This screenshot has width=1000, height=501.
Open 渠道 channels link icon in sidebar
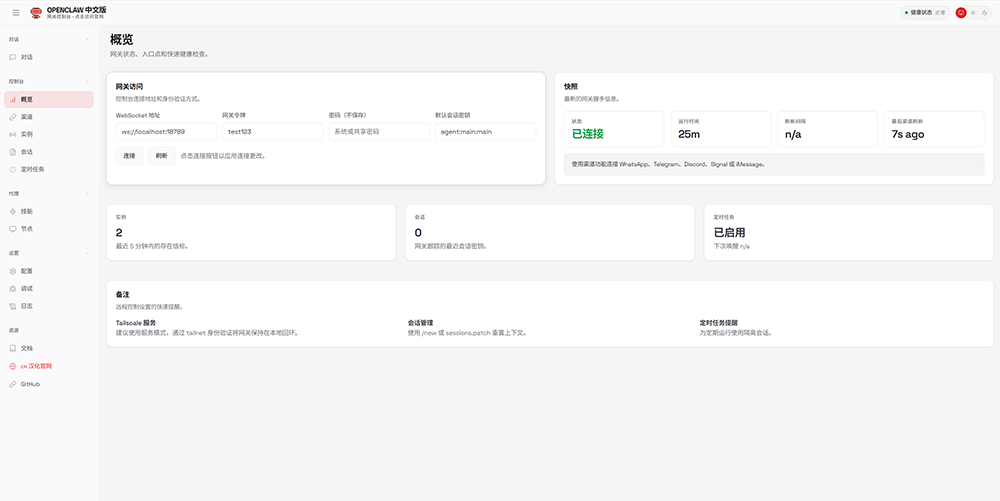coord(13,117)
